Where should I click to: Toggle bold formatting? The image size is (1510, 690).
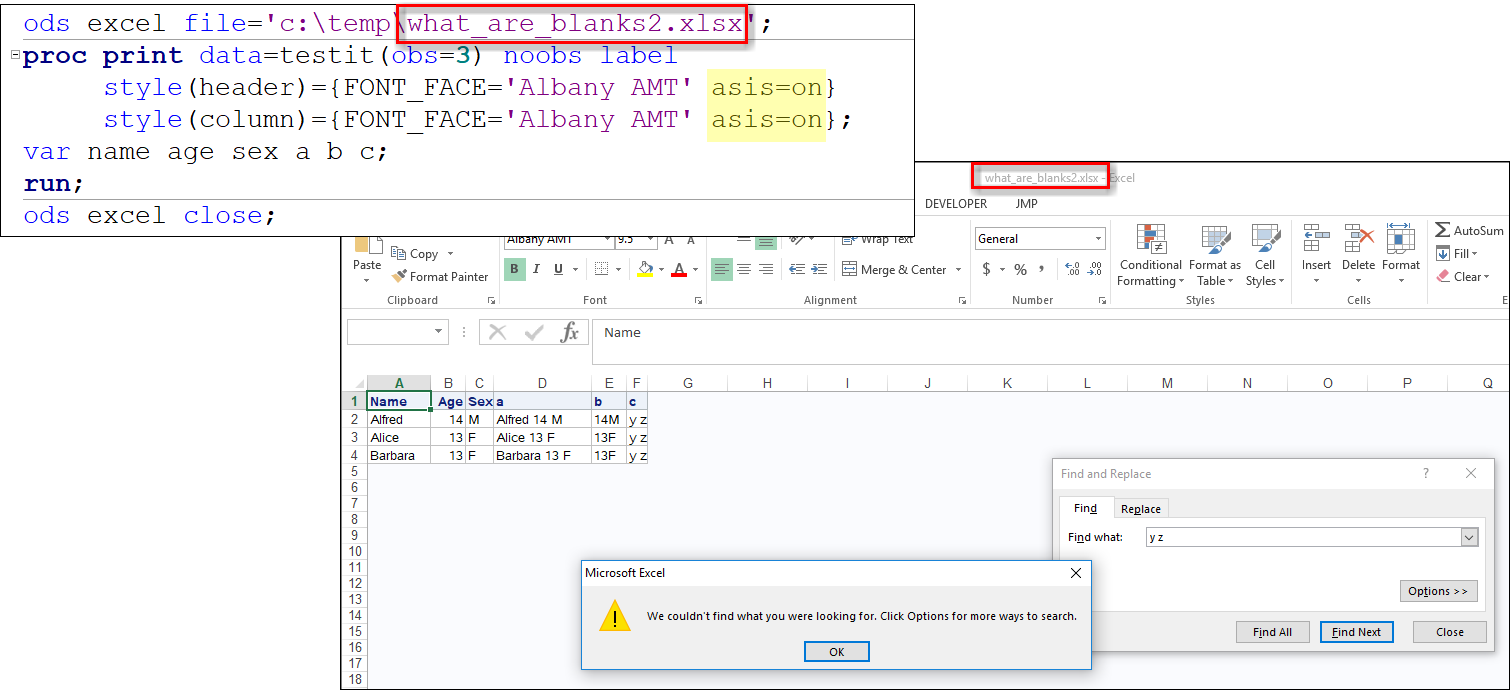[x=514, y=270]
